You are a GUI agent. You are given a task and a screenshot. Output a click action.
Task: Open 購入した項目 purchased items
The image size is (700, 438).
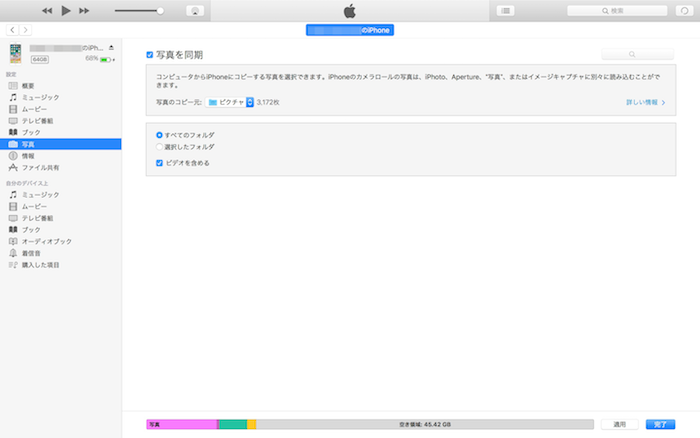tap(61, 265)
